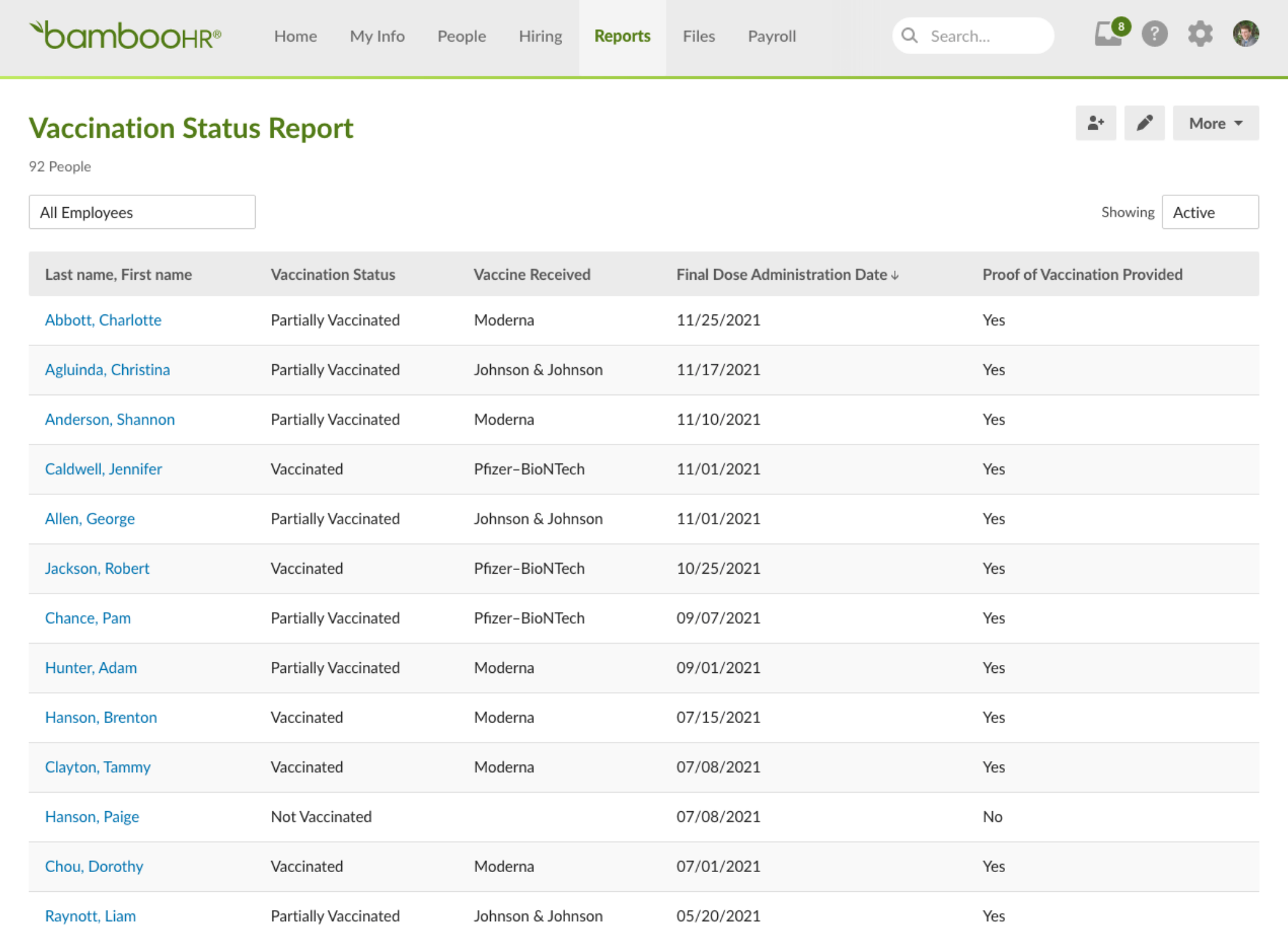
Task: Go to the People tab
Action: (462, 36)
